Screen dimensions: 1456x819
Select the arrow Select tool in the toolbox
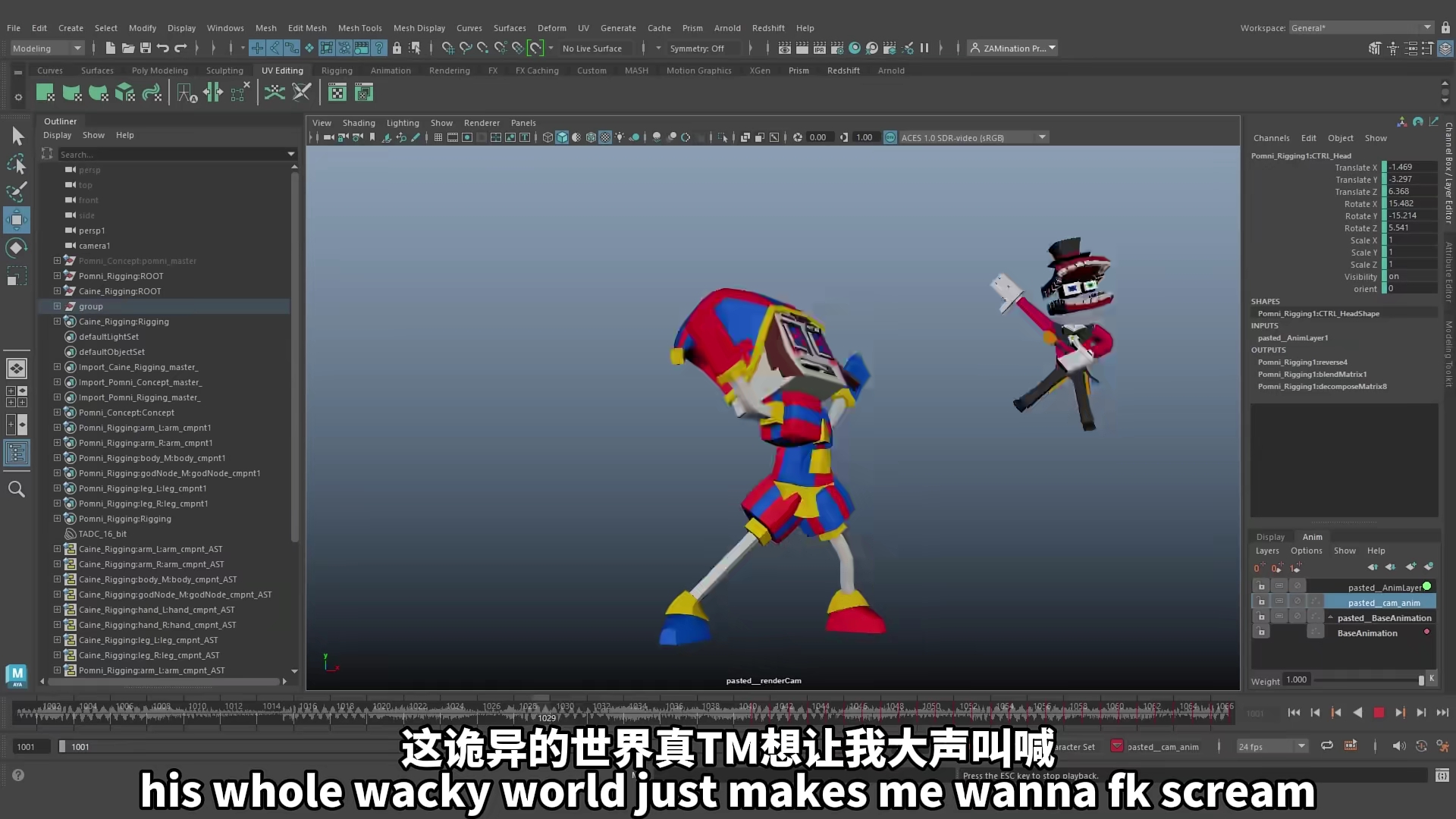(x=17, y=136)
